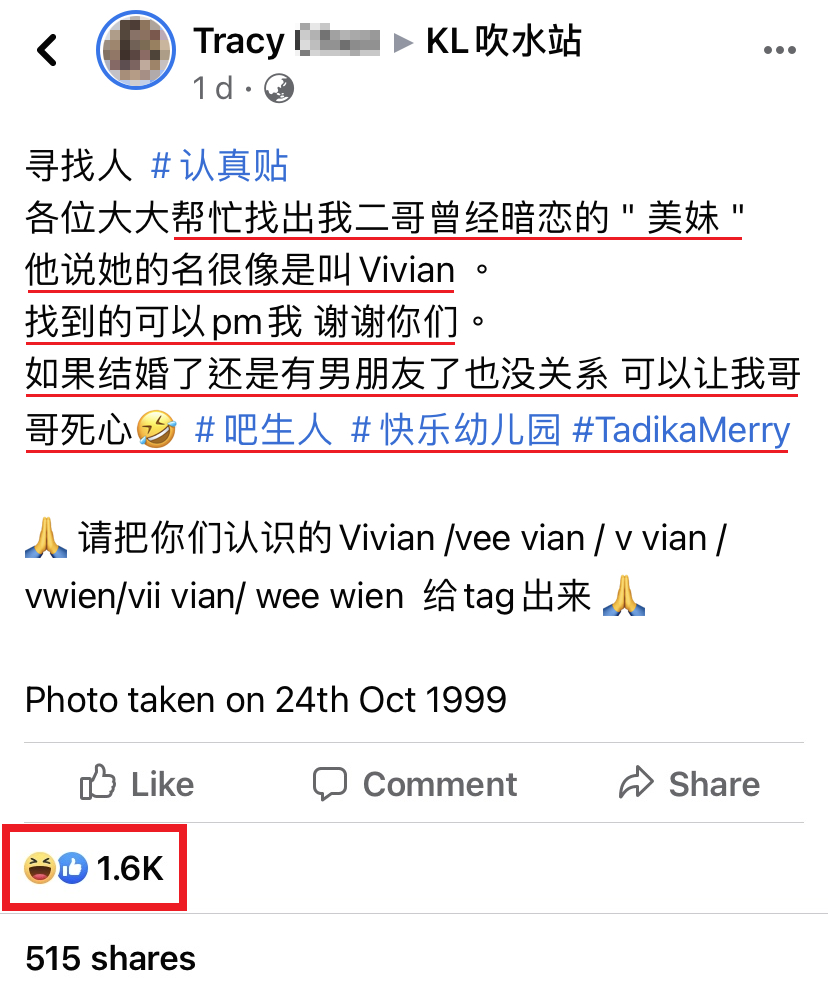Image resolution: width=828 pixels, height=1004 pixels.
Task: Open the 515 shares list
Action: [x=110, y=959]
